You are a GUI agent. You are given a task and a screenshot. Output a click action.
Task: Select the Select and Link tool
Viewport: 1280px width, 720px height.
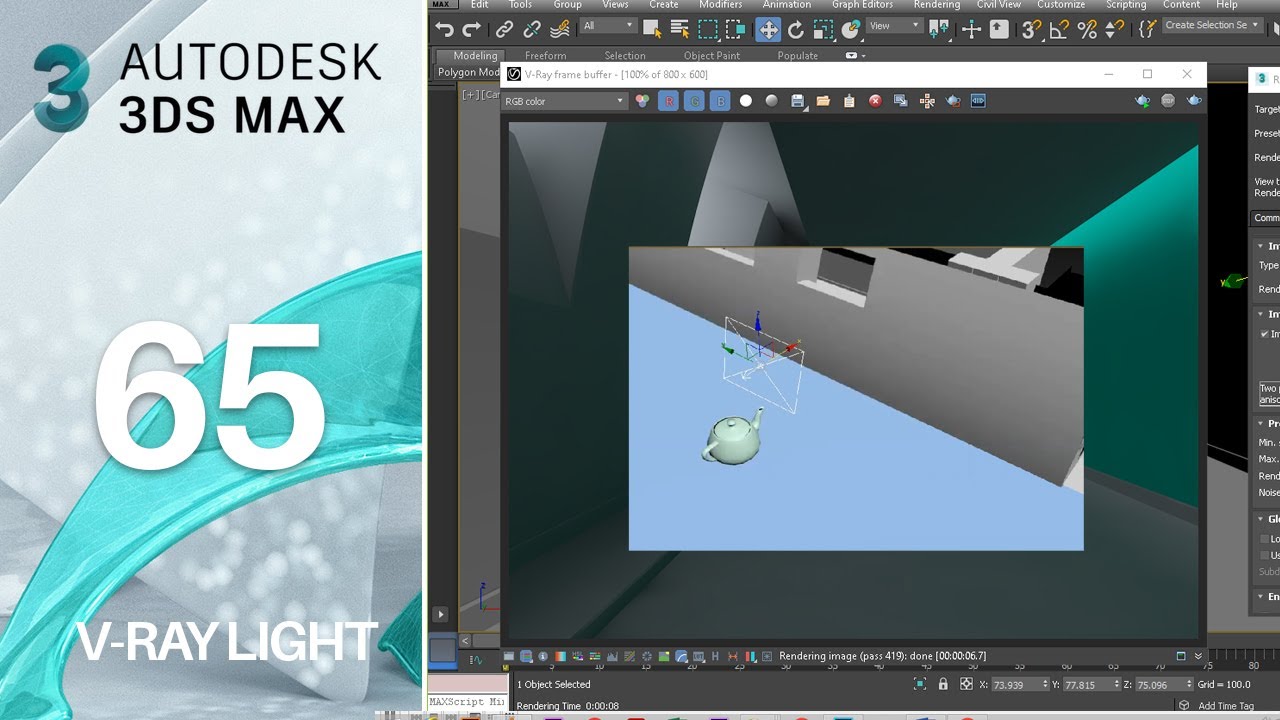coord(505,29)
